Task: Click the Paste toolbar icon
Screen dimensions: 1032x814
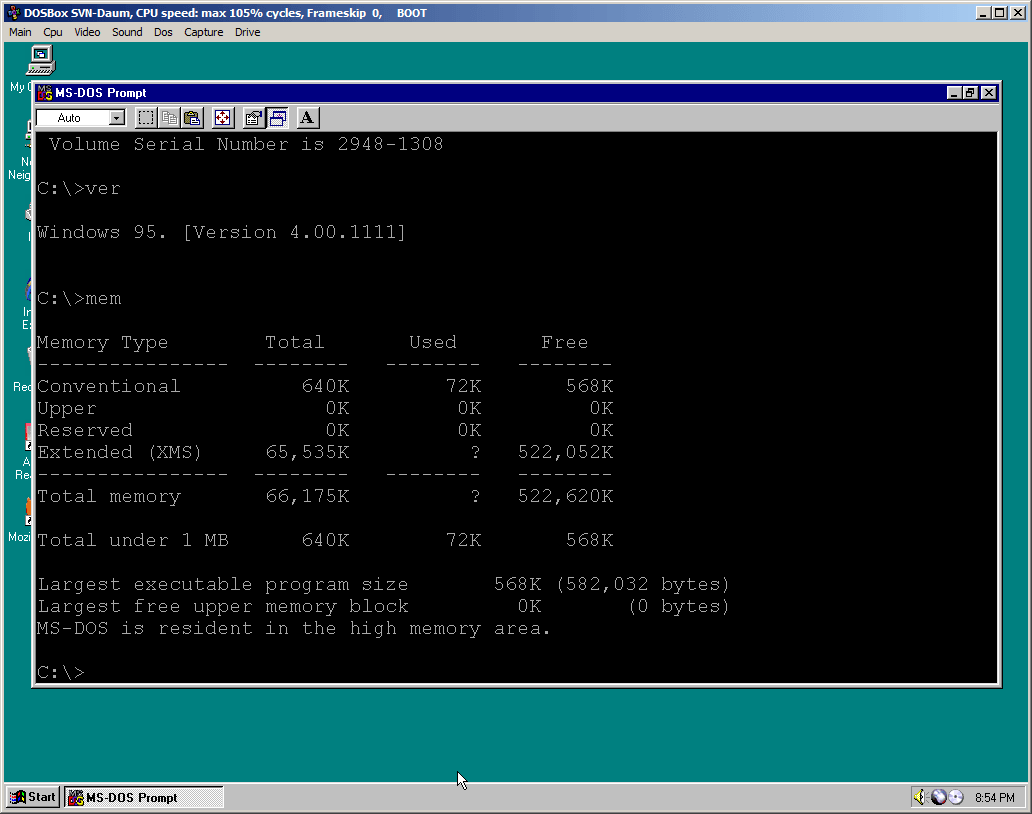Action: coord(192,118)
